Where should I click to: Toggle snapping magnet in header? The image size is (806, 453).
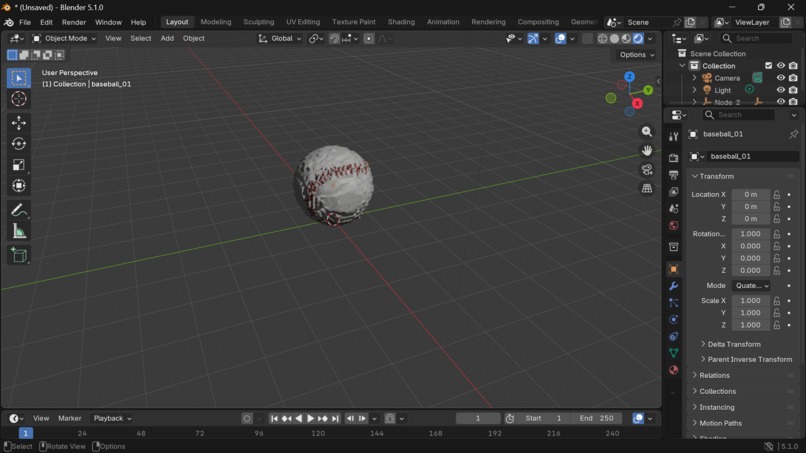334,39
